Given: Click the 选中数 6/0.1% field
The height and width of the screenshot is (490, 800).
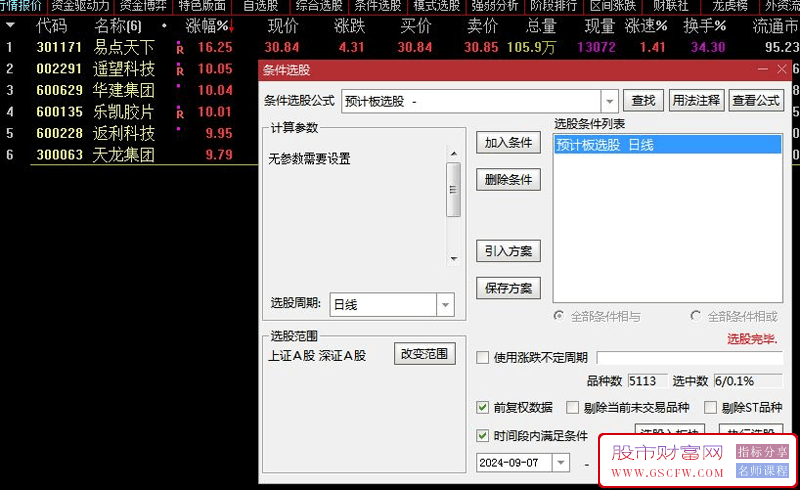Looking at the screenshot, I should [748, 381].
